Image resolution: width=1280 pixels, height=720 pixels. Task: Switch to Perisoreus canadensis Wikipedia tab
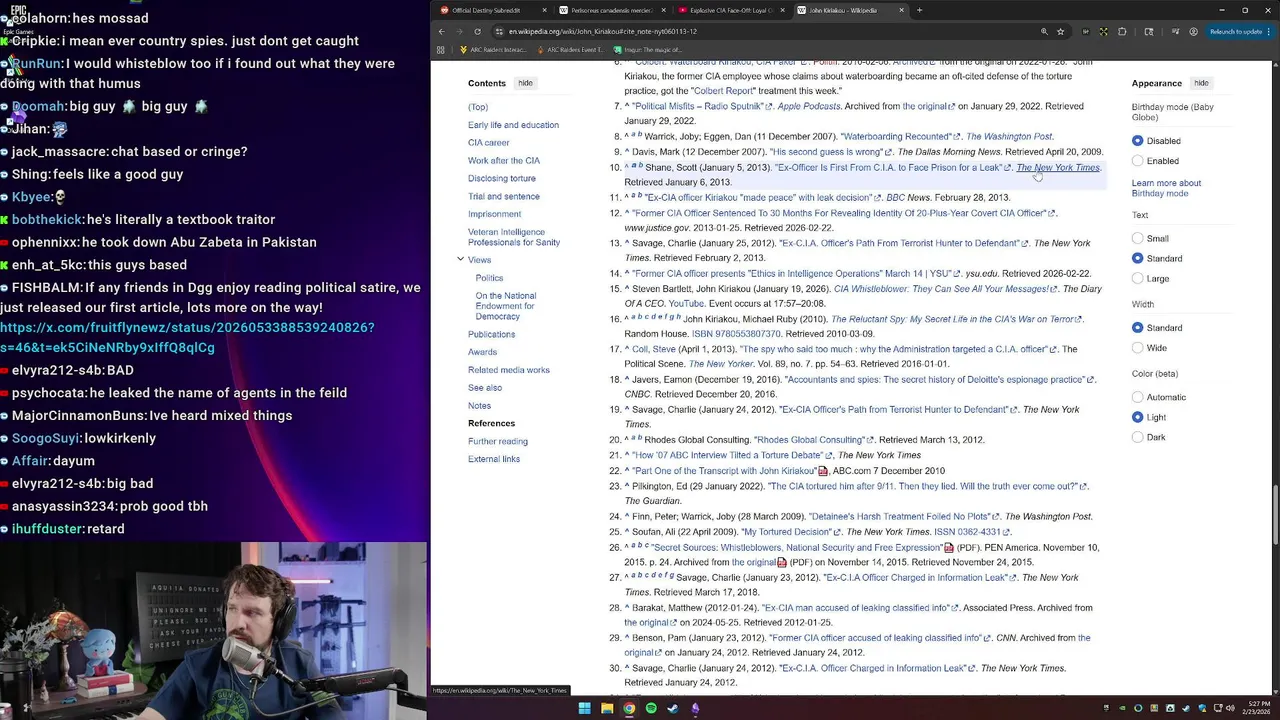(x=611, y=10)
